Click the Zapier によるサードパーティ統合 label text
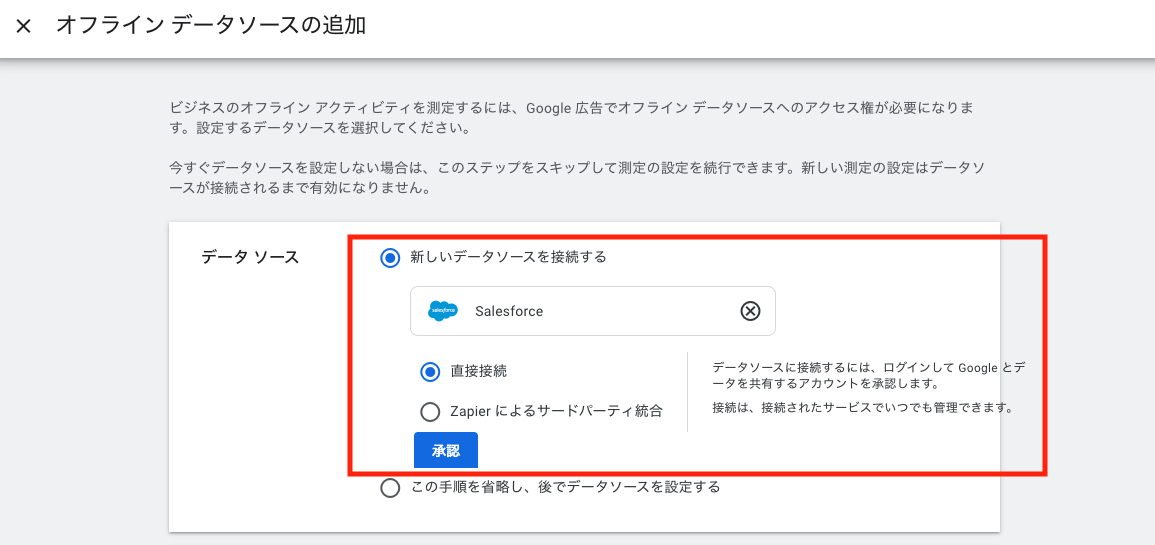Screen dimensions: 1155x545 point(556,411)
